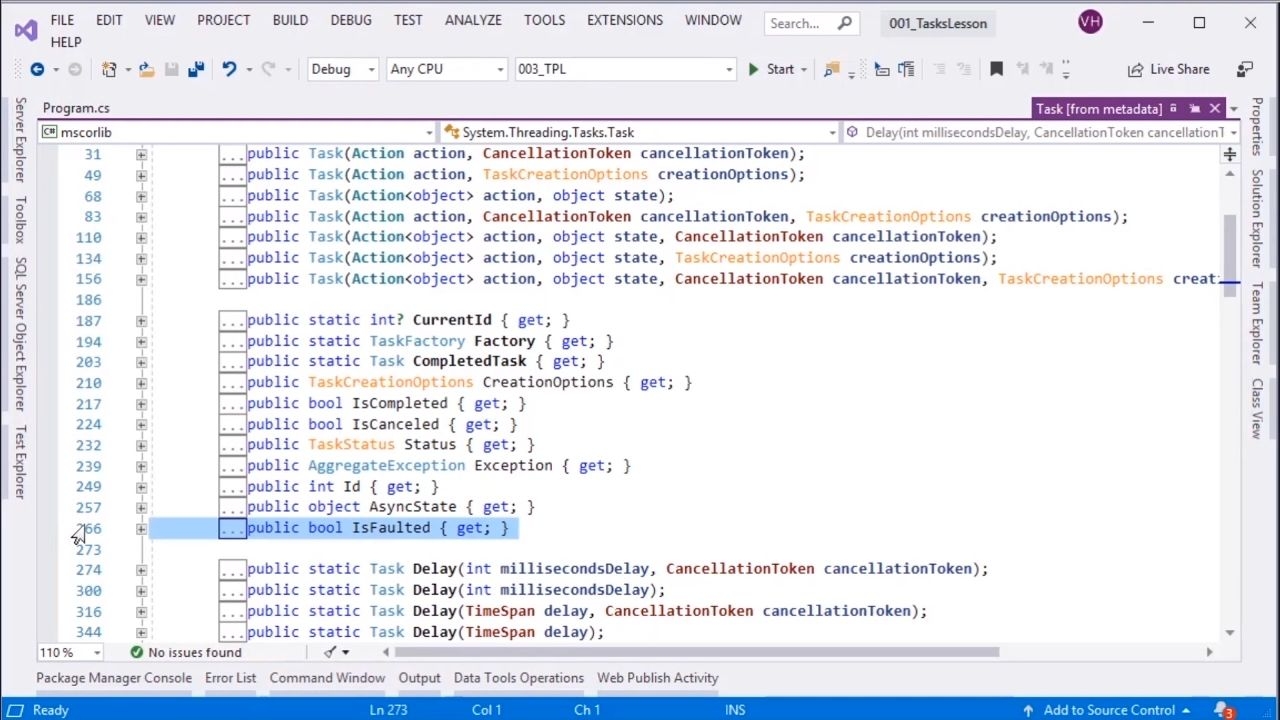Open the Send Feedback icon
This screenshot has height=720, width=1280.
1245,69
